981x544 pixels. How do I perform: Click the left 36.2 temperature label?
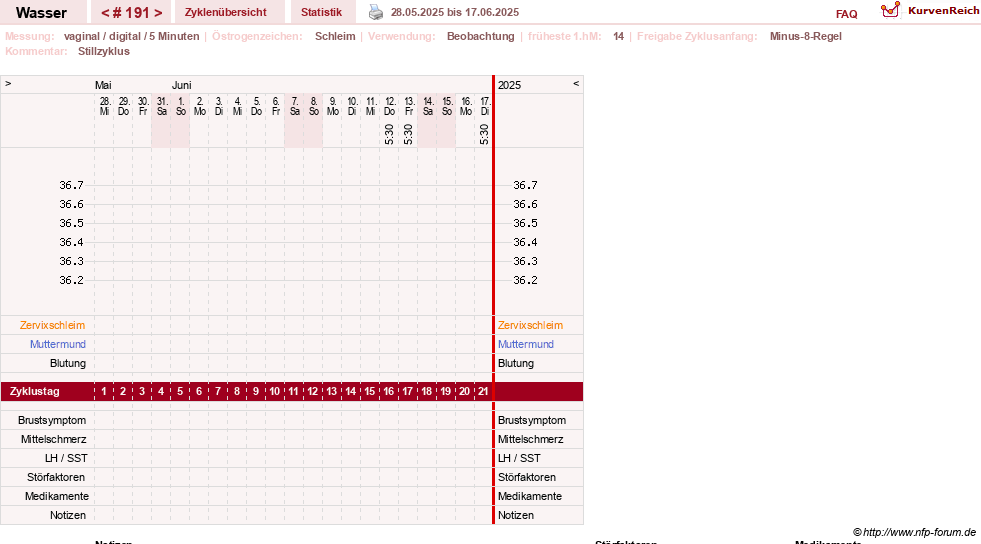pos(71,280)
